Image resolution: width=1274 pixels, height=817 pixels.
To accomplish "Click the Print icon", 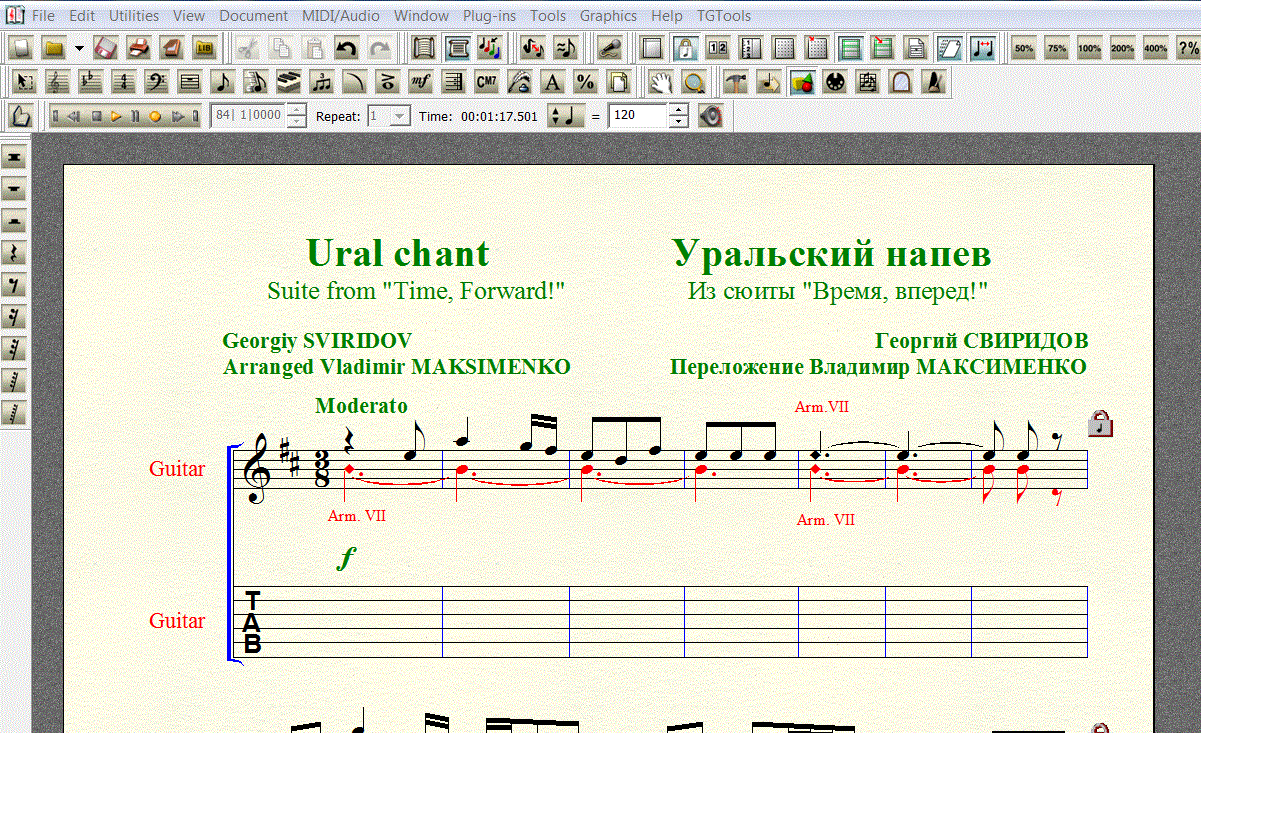I will 139,48.
